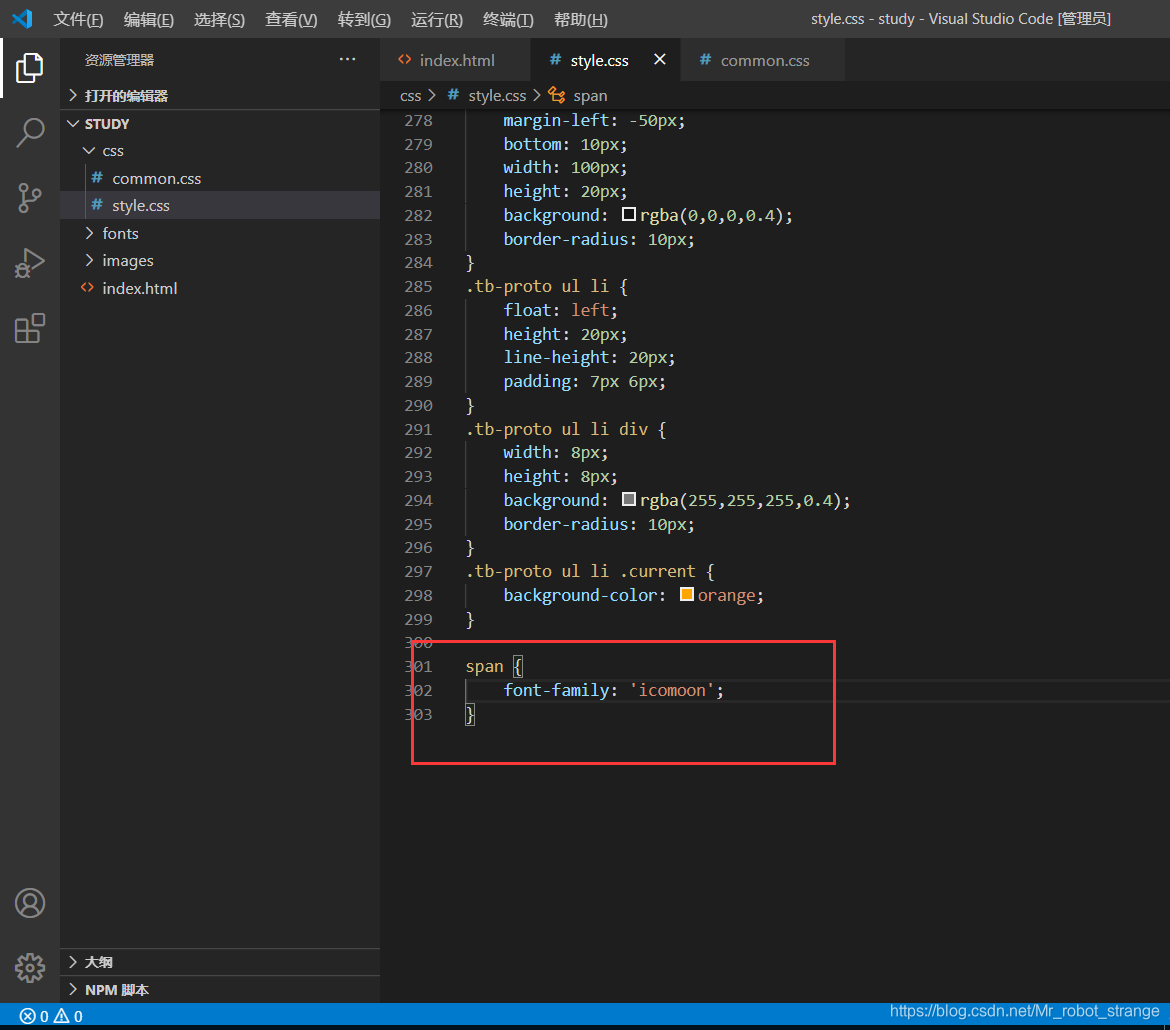Click on 'icomoon' font-family value
1170x1030 pixels.
tap(672, 690)
